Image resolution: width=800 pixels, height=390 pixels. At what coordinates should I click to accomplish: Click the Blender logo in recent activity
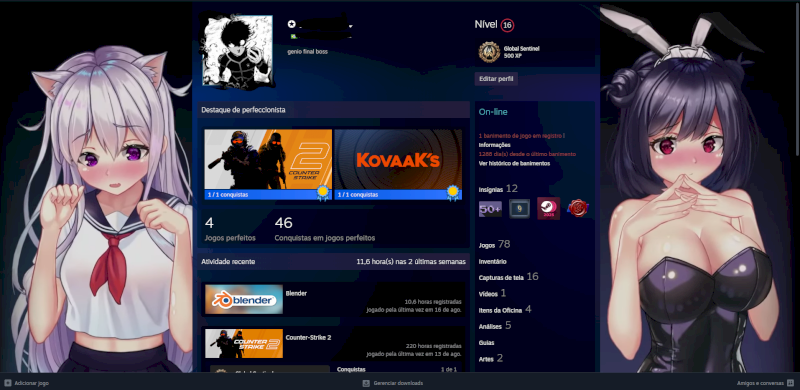[244, 299]
